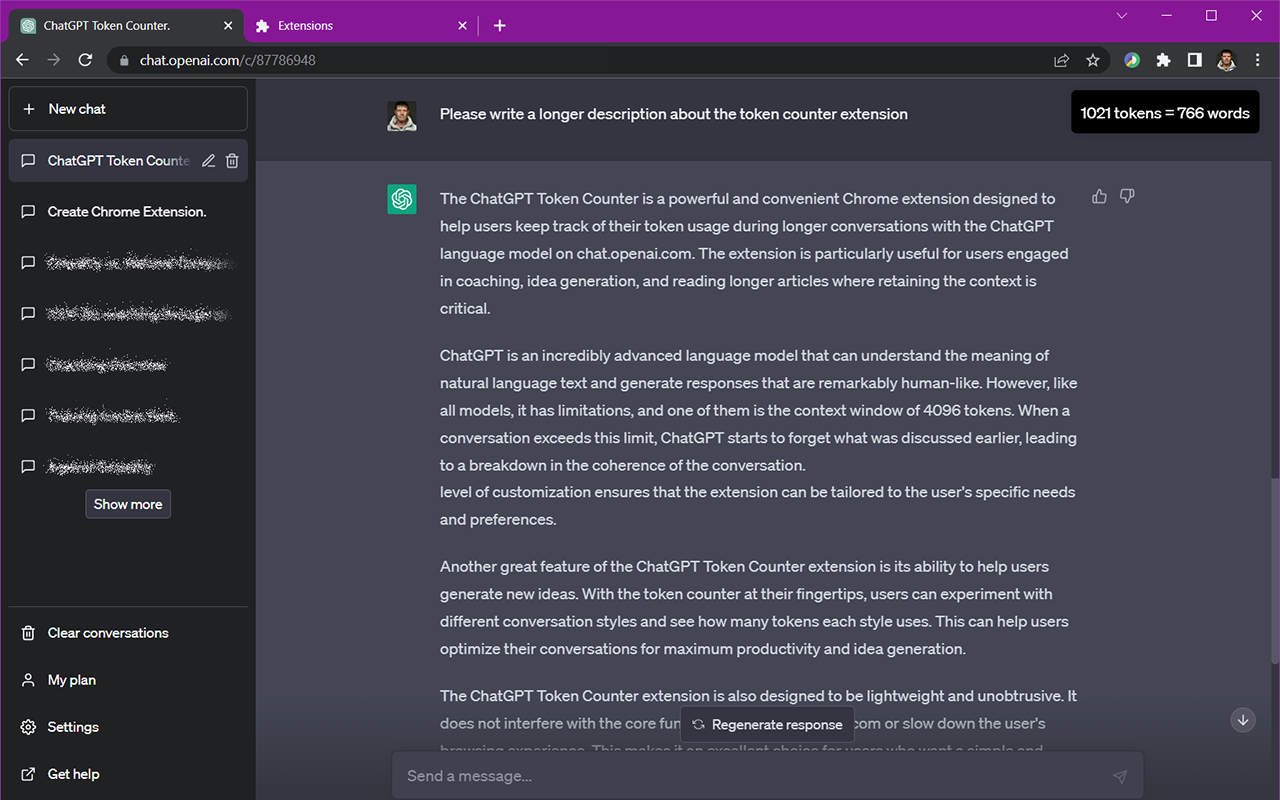Delete the ChatGPT Token Counter chat with the trash icon
Screen dimensions: 1280x800
(x=232, y=161)
